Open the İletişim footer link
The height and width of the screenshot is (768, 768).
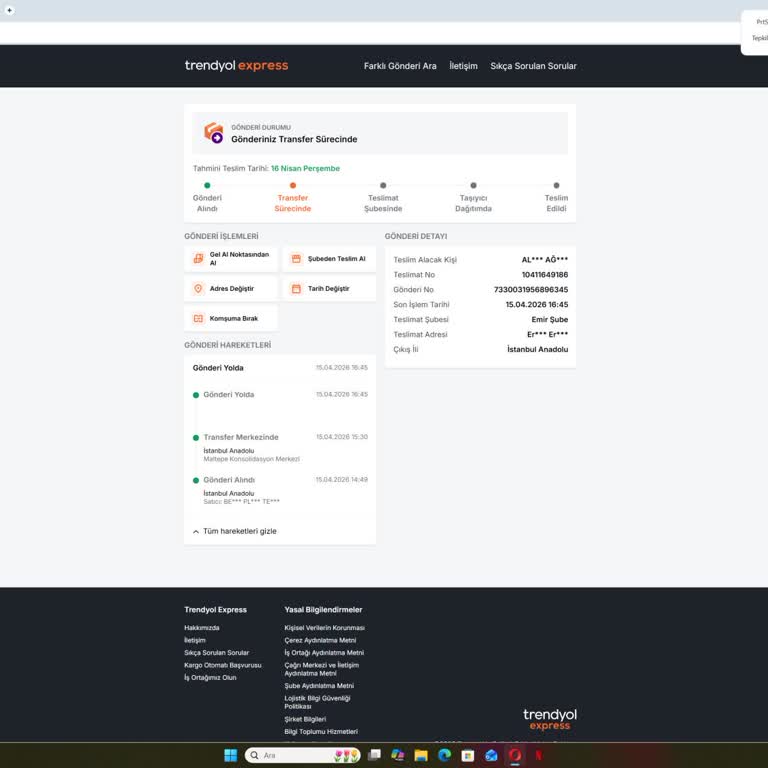195,640
